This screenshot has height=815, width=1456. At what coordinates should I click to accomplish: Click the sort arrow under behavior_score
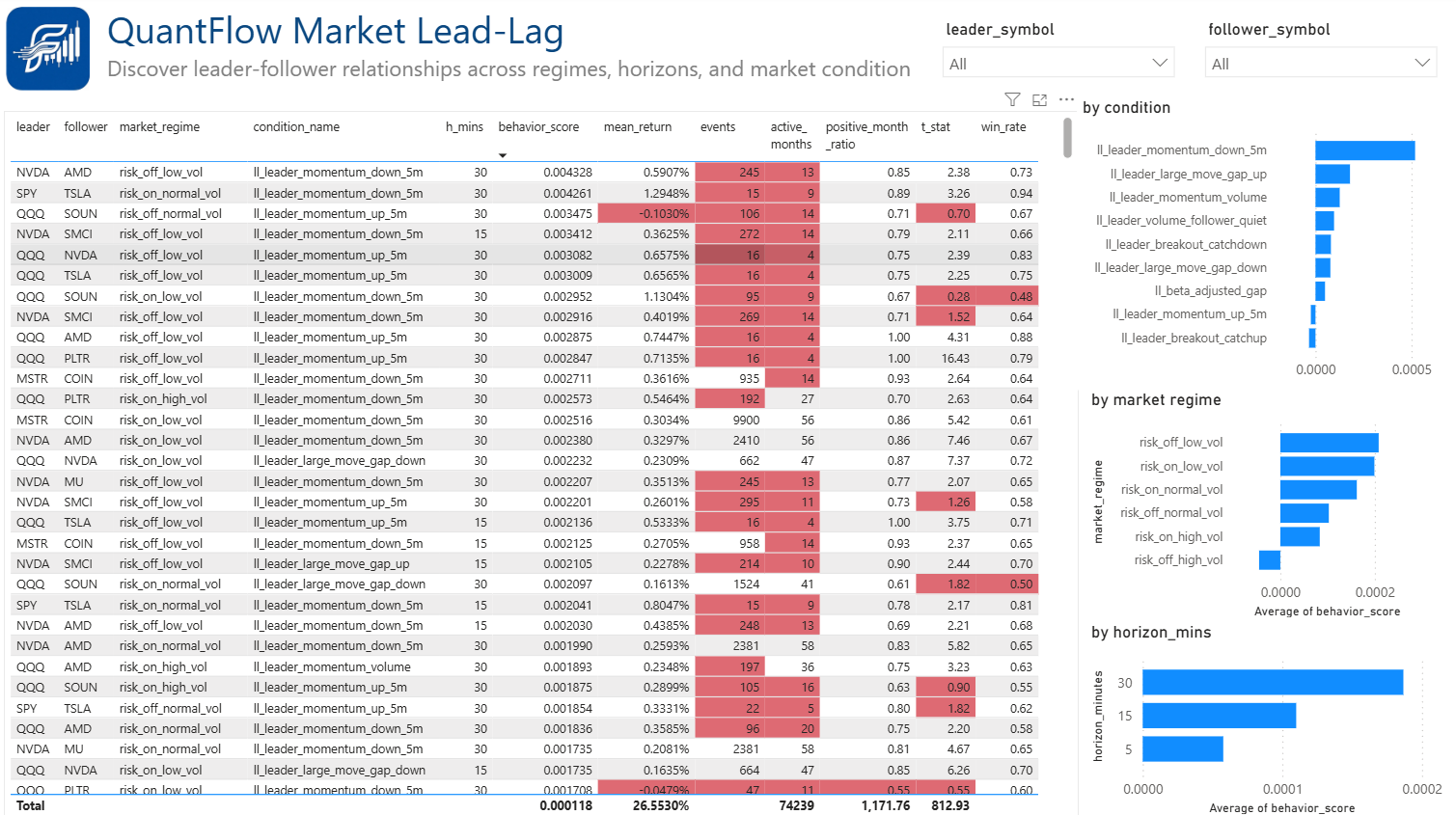pos(503,155)
